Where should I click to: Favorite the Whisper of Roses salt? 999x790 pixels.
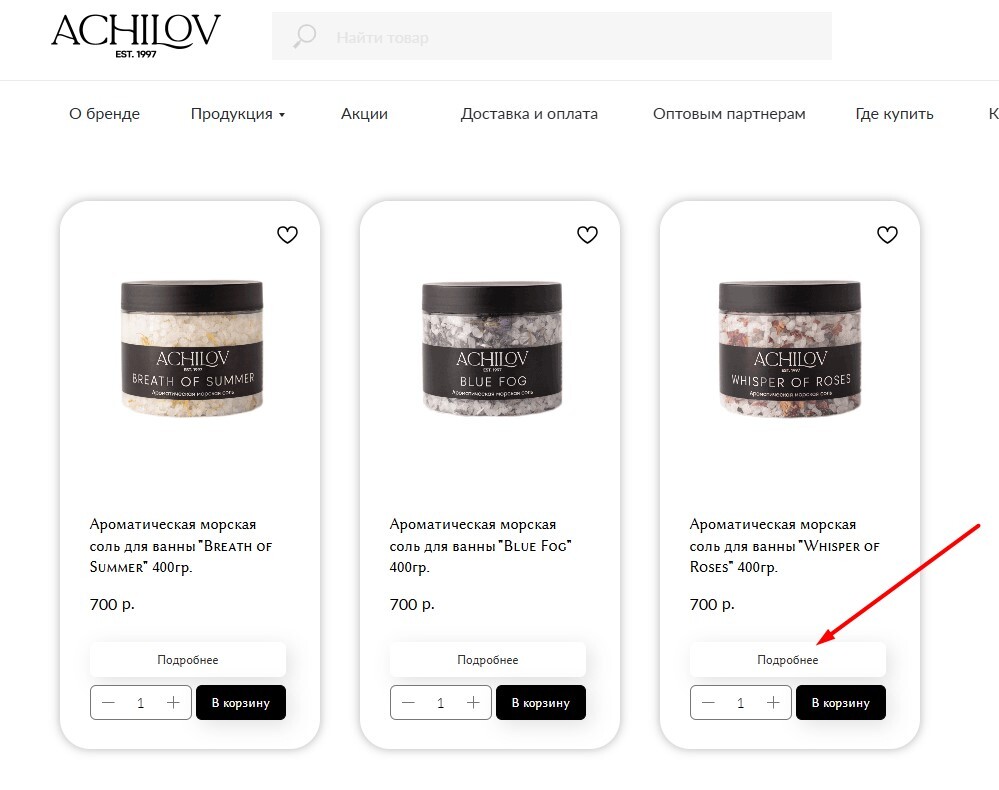(x=888, y=235)
